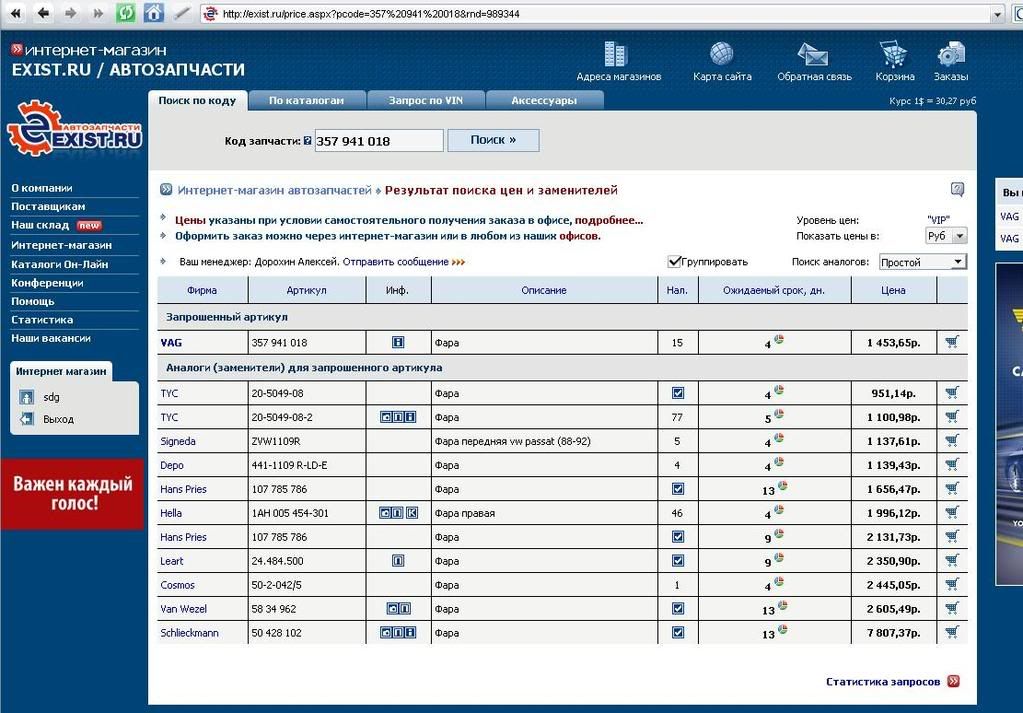The height and width of the screenshot is (713, 1023).
Task: Click availability checkbox for Van Wezel row
Action: click(x=678, y=608)
